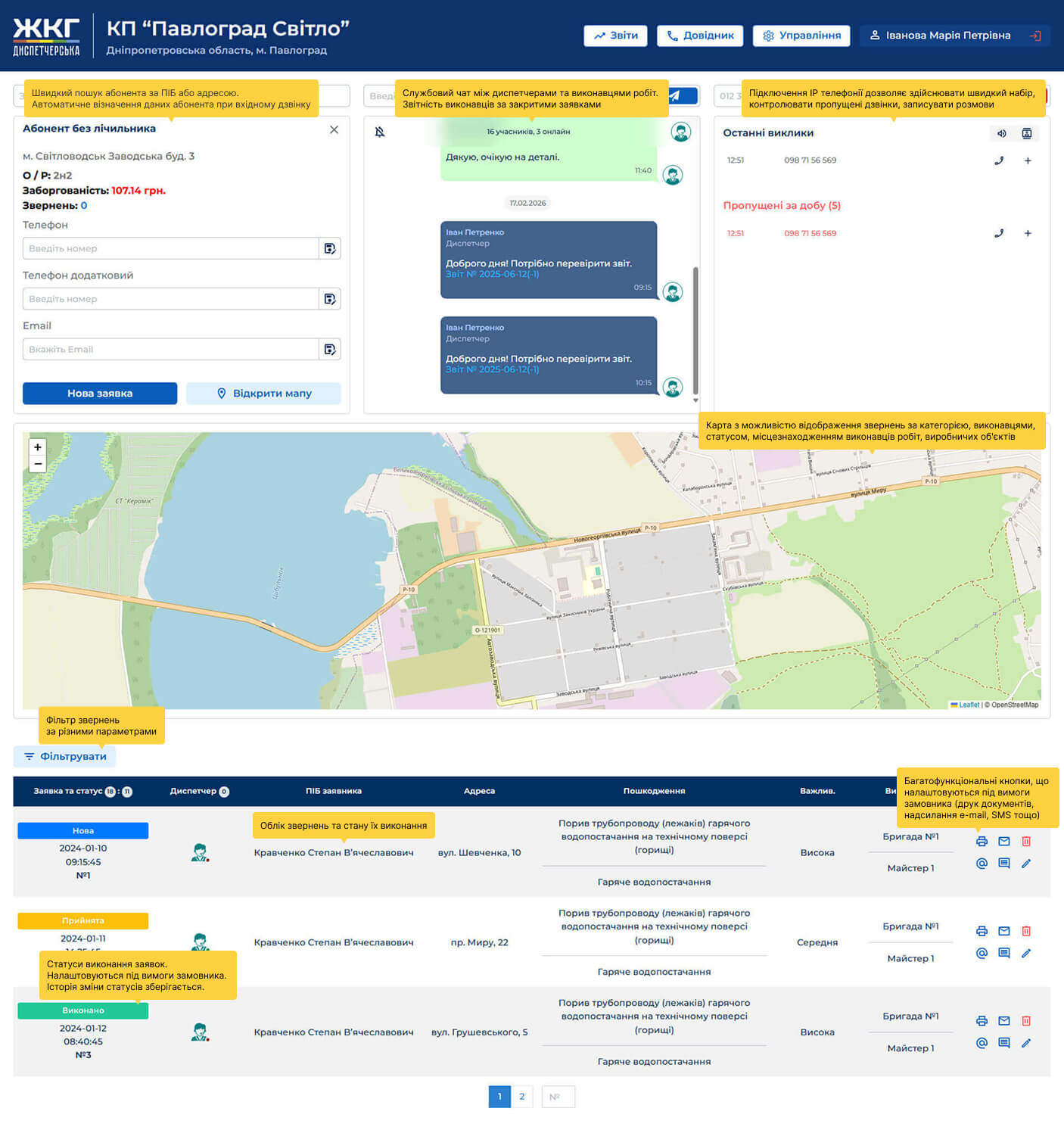This screenshot has height=1130, width=1064.
Task: Toggle call sound speaker icon
Action: [x=1002, y=134]
